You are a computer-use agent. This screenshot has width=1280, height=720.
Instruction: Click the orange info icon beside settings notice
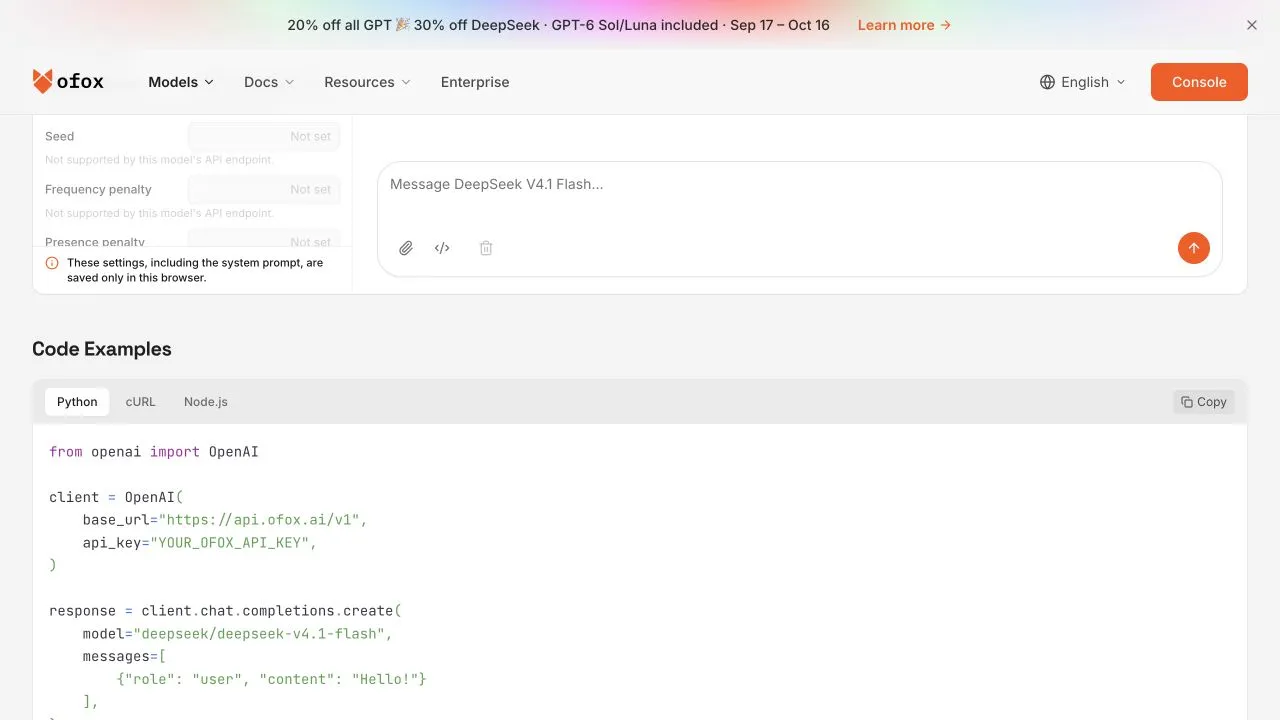52,263
